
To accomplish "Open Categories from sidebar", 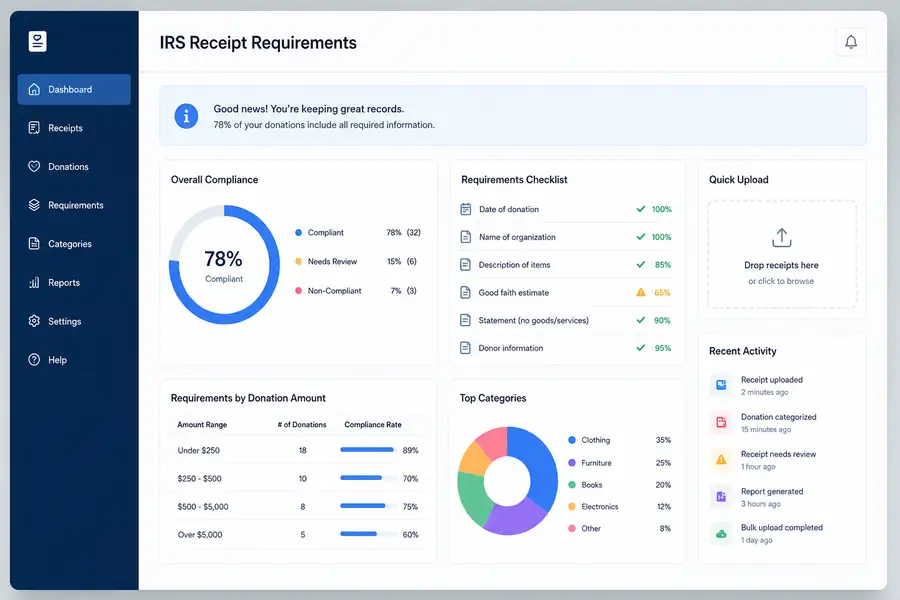I will pyautogui.click(x=70, y=244).
